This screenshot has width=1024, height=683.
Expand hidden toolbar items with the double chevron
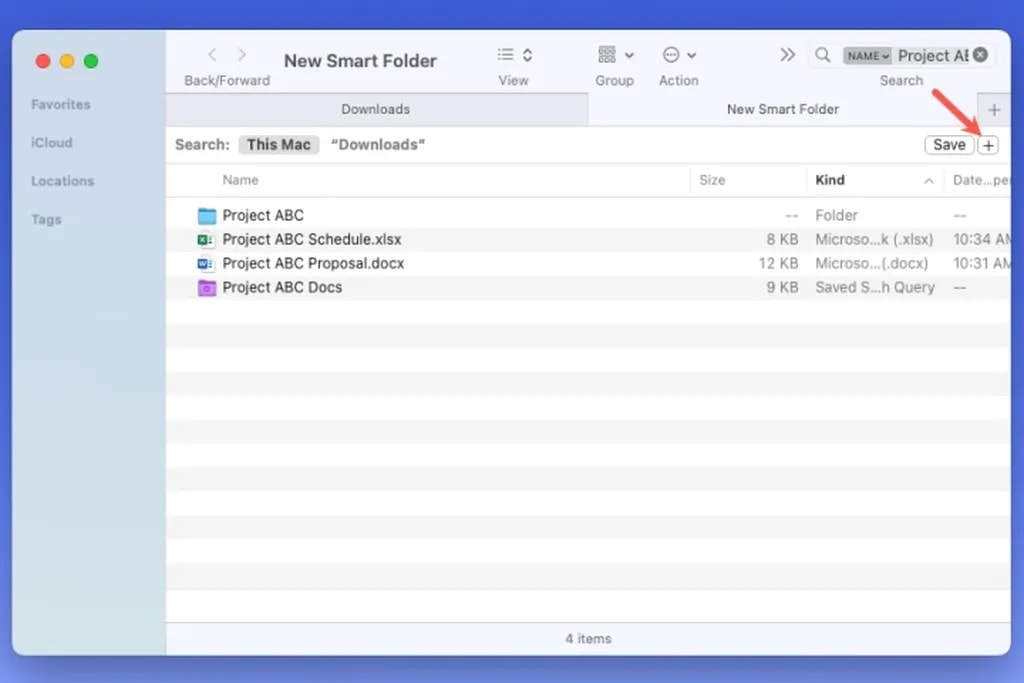coord(788,55)
